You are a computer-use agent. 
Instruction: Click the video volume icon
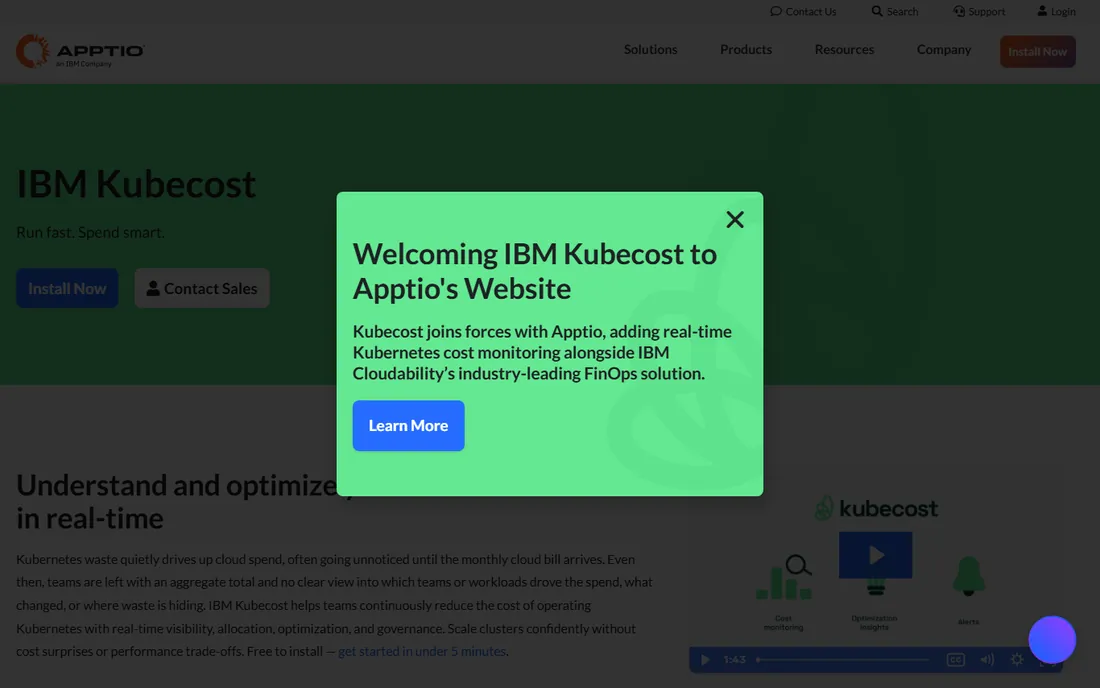tap(987, 660)
